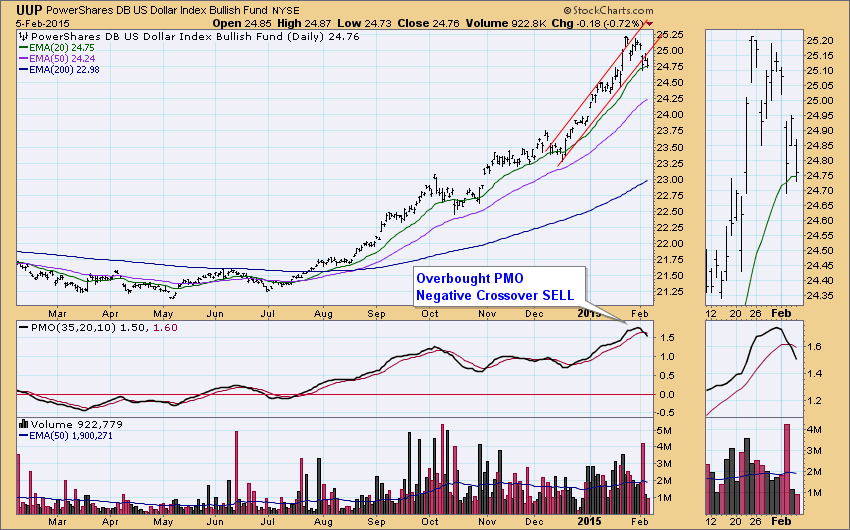The image size is (850, 530).
Task: Click the 24.35 label in zoom panel
Action: (x=820, y=296)
